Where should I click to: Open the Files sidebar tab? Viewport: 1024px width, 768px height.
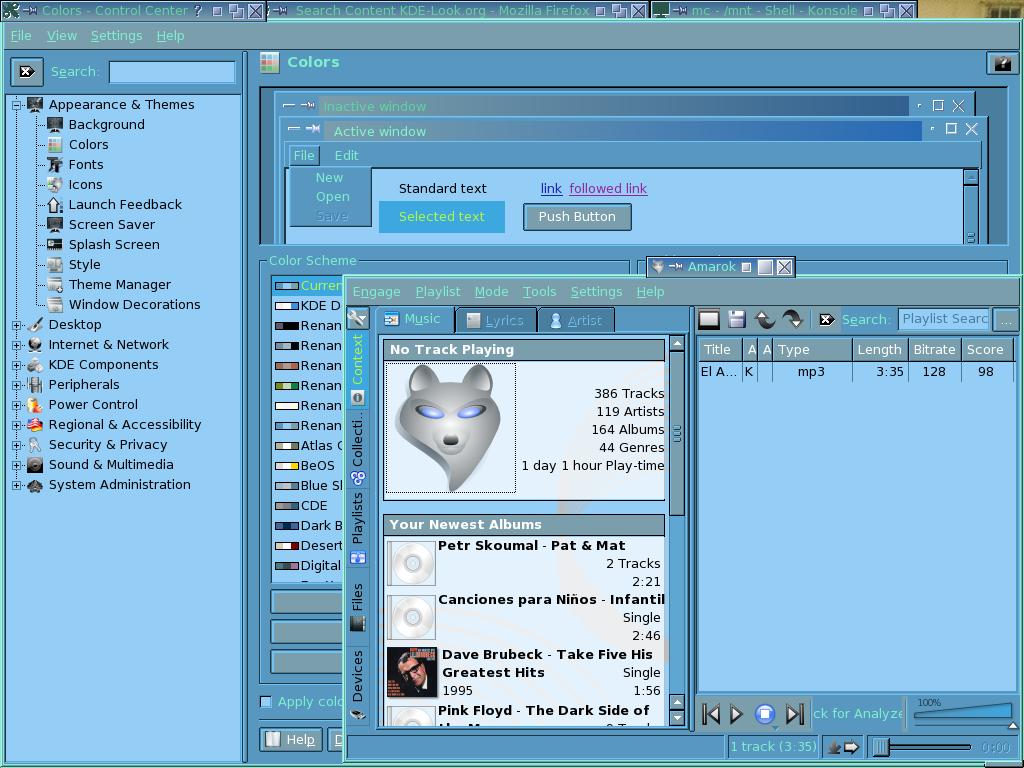[357, 606]
